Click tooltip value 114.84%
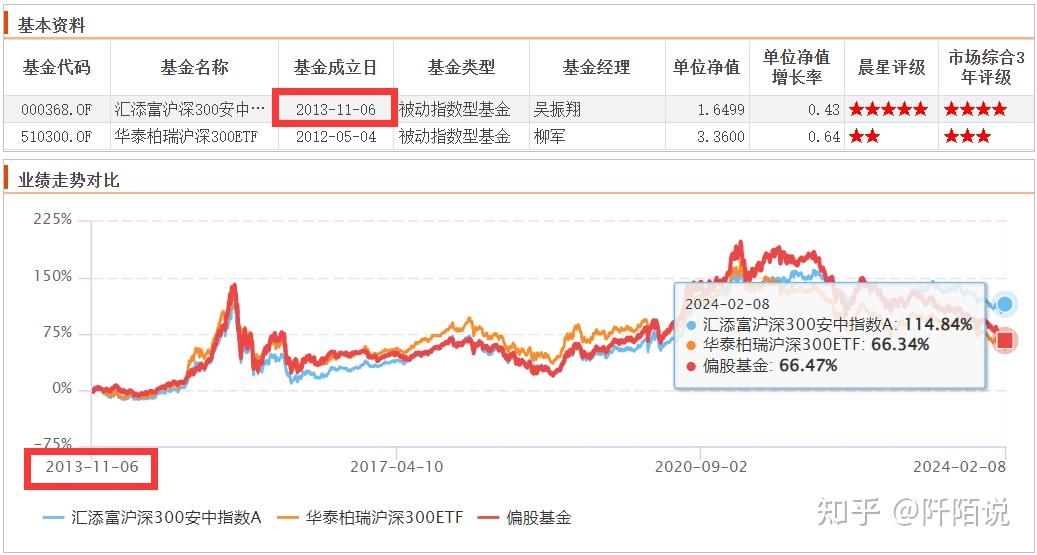The width and height of the screenshot is (1037, 555). [938, 324]
